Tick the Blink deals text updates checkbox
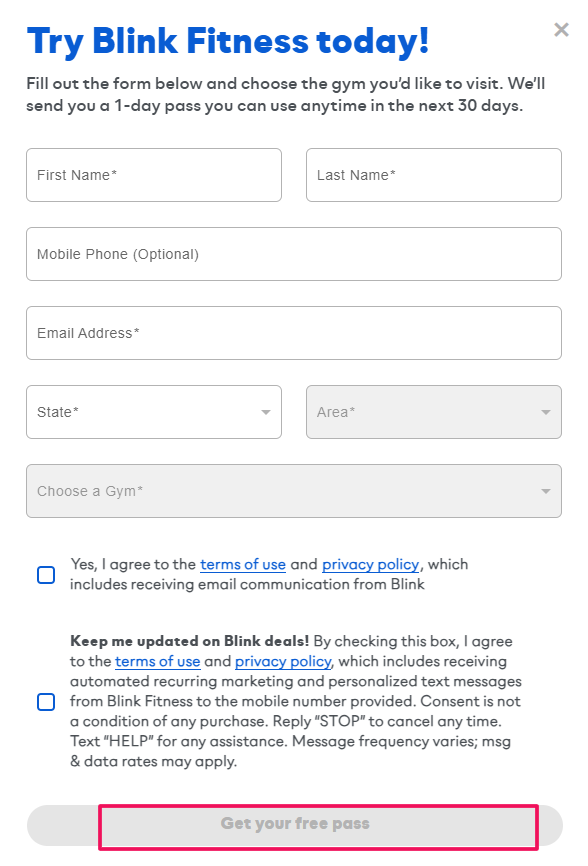588x866 pixels. [x=46, y=702]
